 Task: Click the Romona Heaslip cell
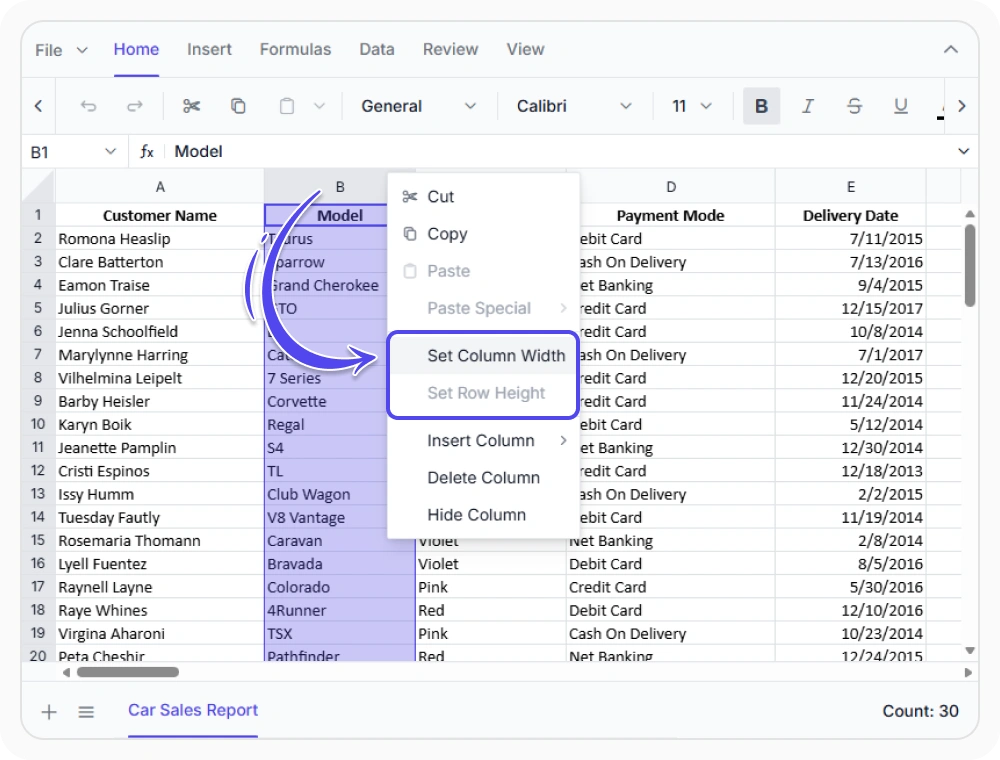159,238
